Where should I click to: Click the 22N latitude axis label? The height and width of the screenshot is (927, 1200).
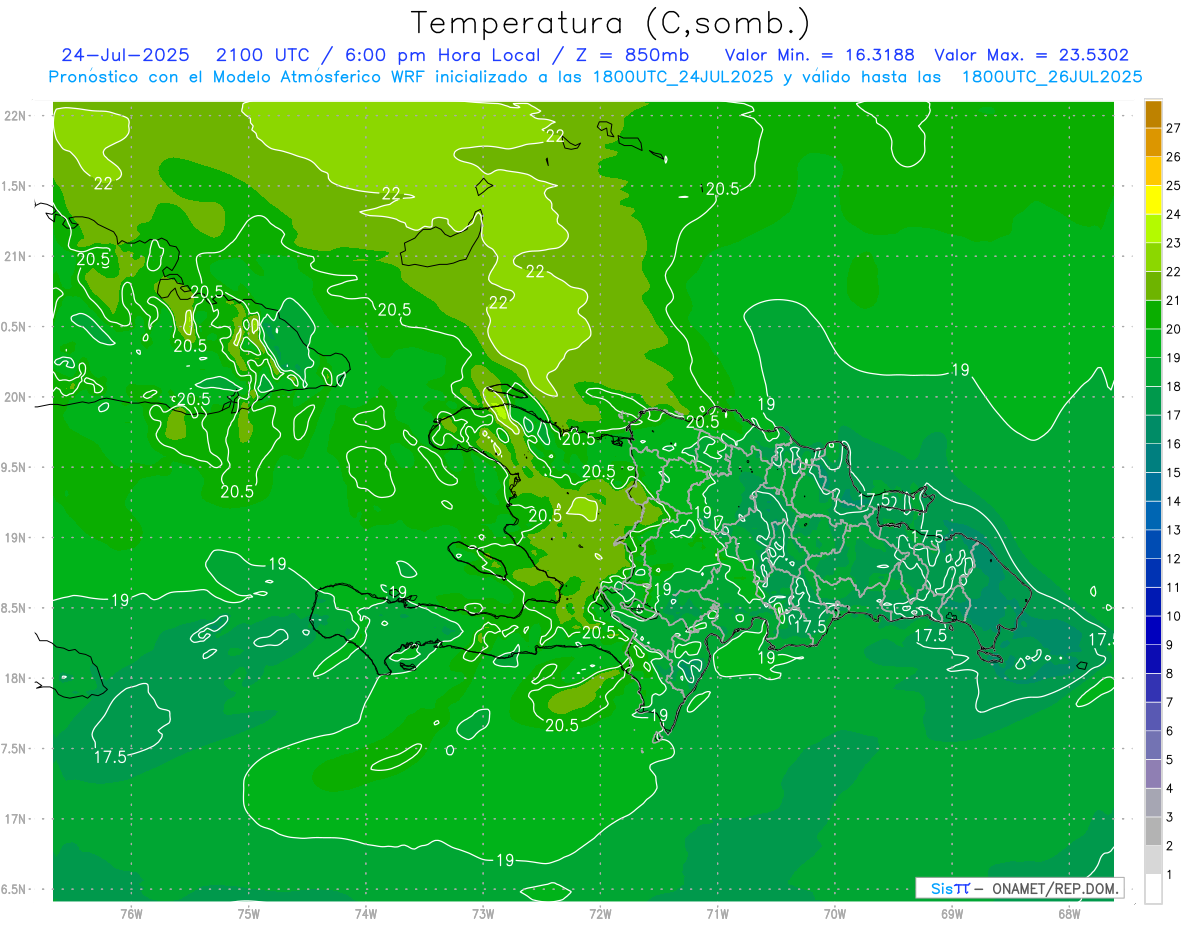[x=16, y=115]
